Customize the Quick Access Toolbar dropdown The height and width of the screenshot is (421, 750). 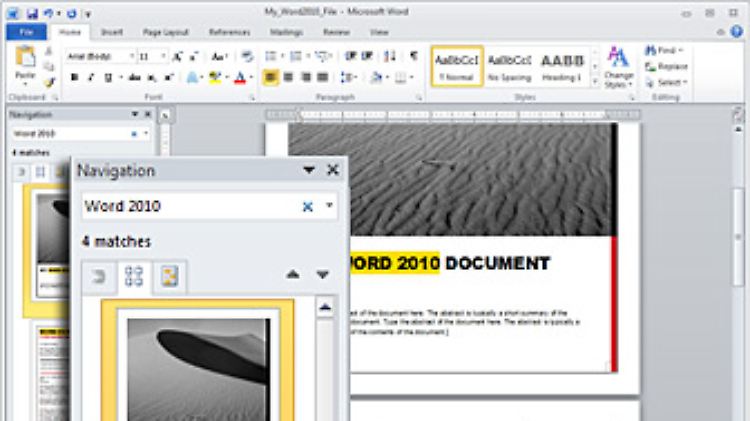pyautogui.click(x=88, y=14)
